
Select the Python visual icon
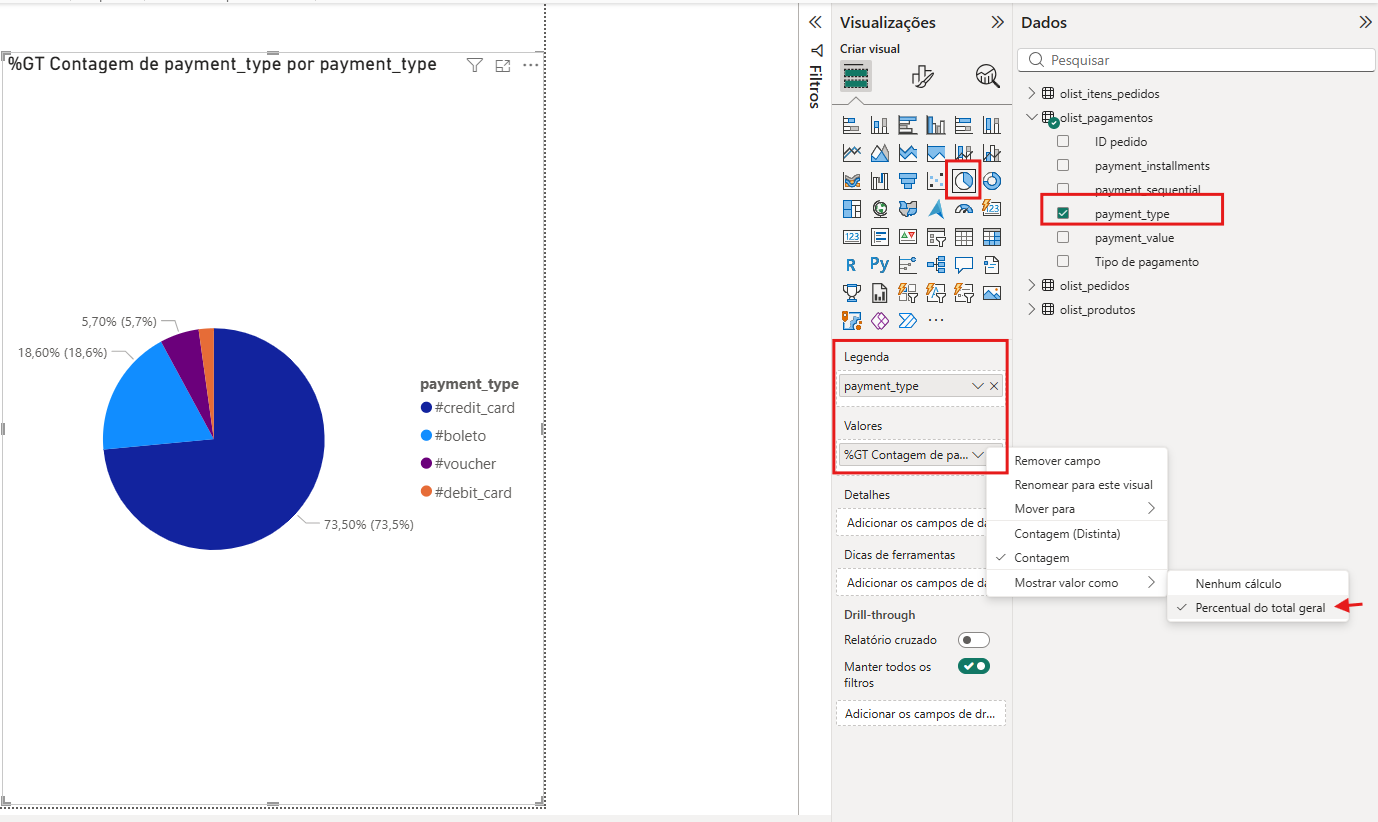coord(879,264)
